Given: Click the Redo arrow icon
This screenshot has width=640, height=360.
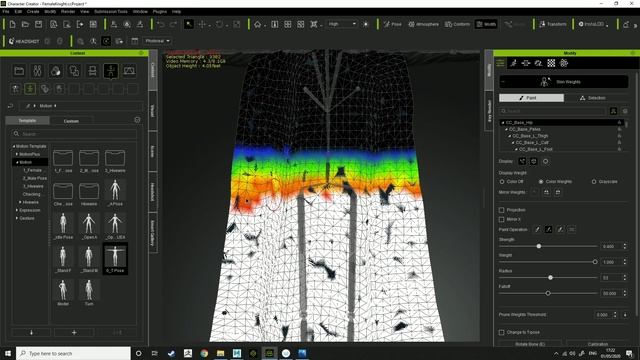Looking at the screenshot, I should 173,24.
